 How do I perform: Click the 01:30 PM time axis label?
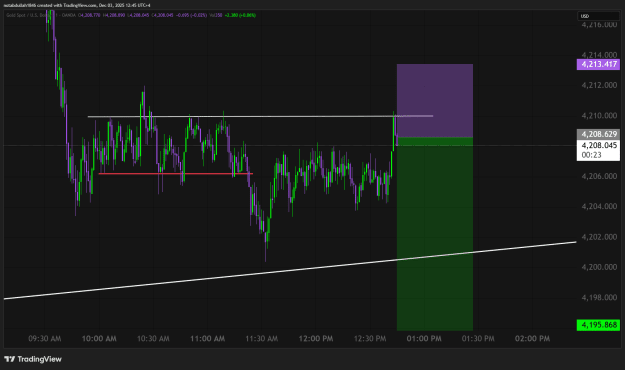[478, 339]
